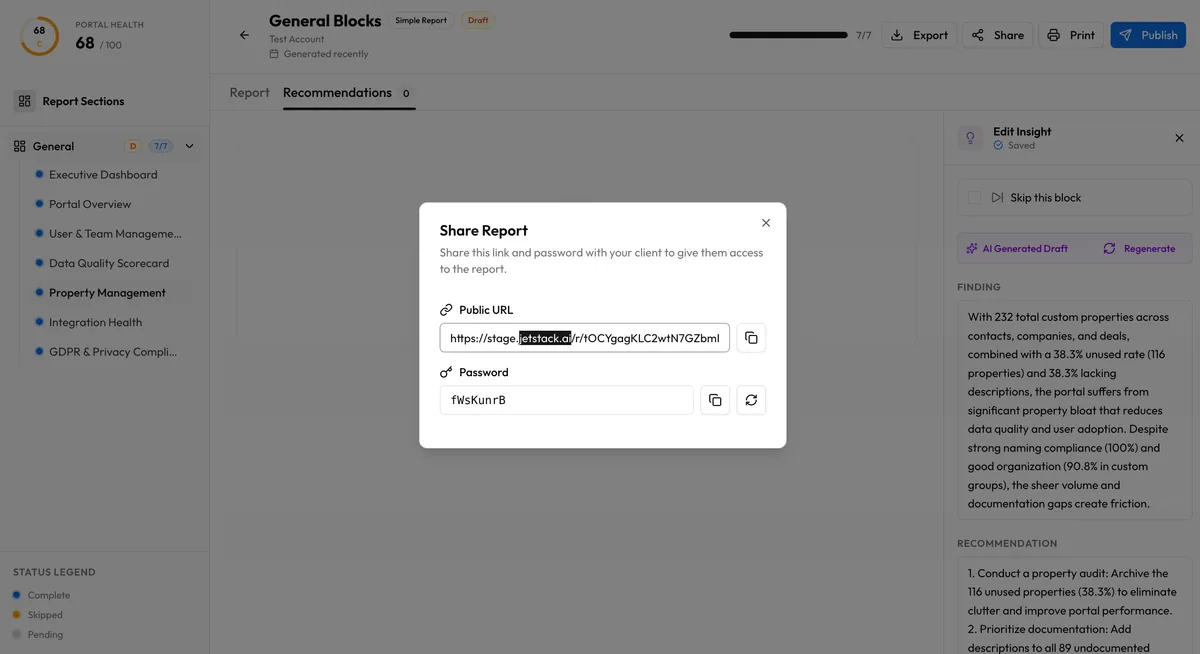Click the back arrow beside General Blocks
This screenshot has width=1200, height=654.
point(243,34)
